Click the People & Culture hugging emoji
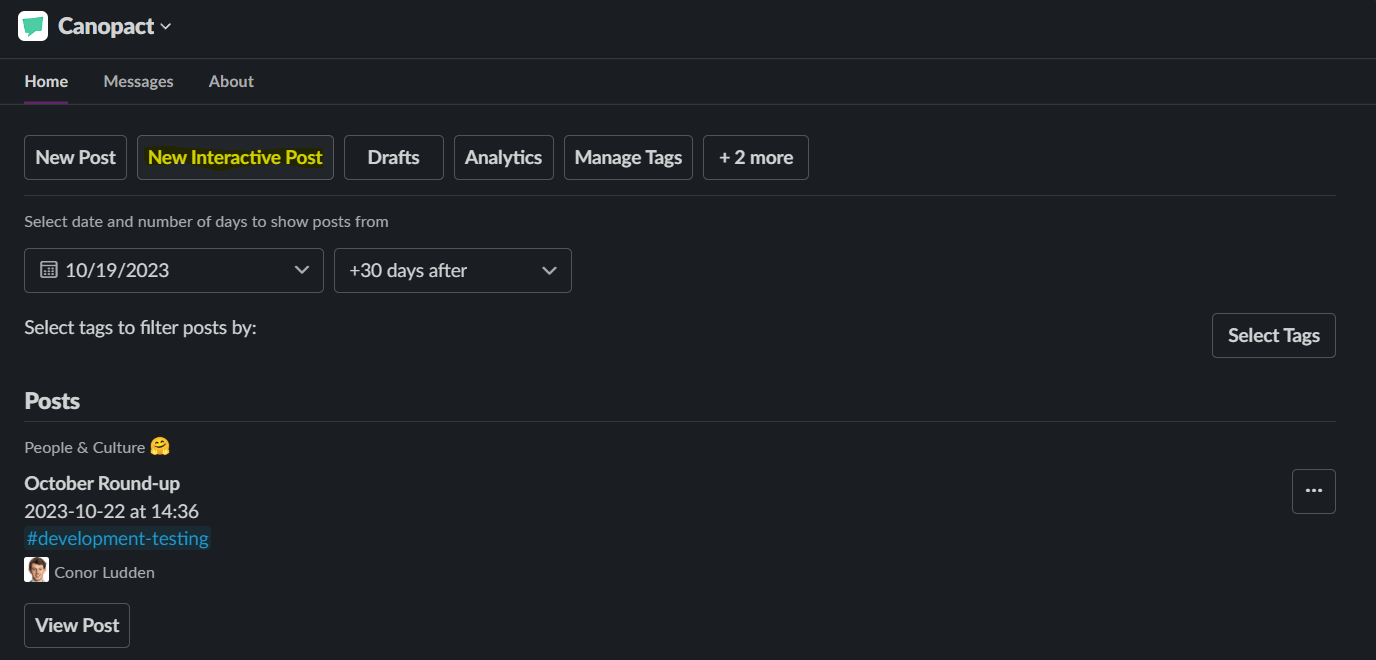This screenshot has height=660, width=1376. 160,446
